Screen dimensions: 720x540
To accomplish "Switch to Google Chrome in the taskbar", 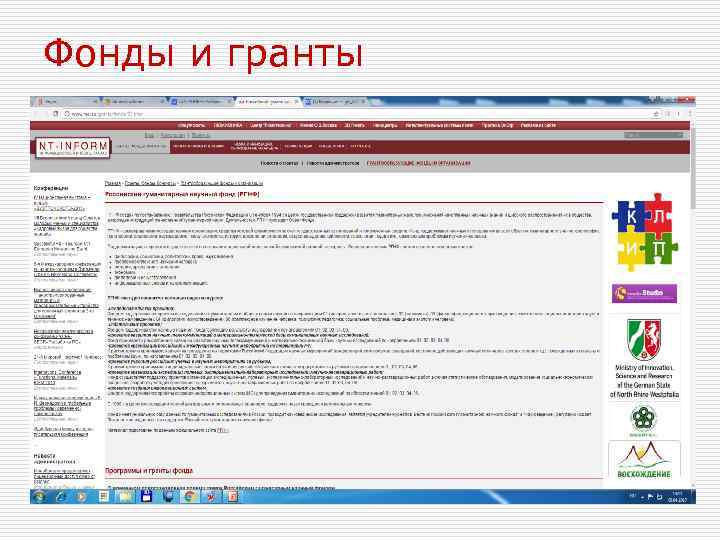I will (190, 496).
